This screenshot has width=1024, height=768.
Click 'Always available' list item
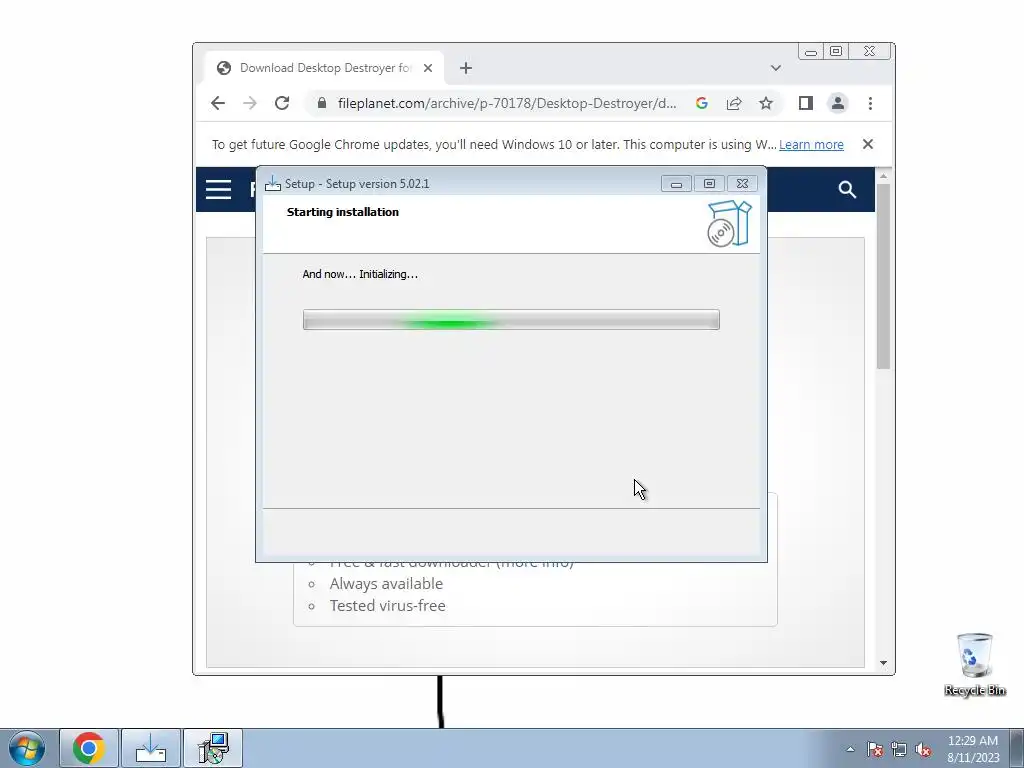coord(386,584)
